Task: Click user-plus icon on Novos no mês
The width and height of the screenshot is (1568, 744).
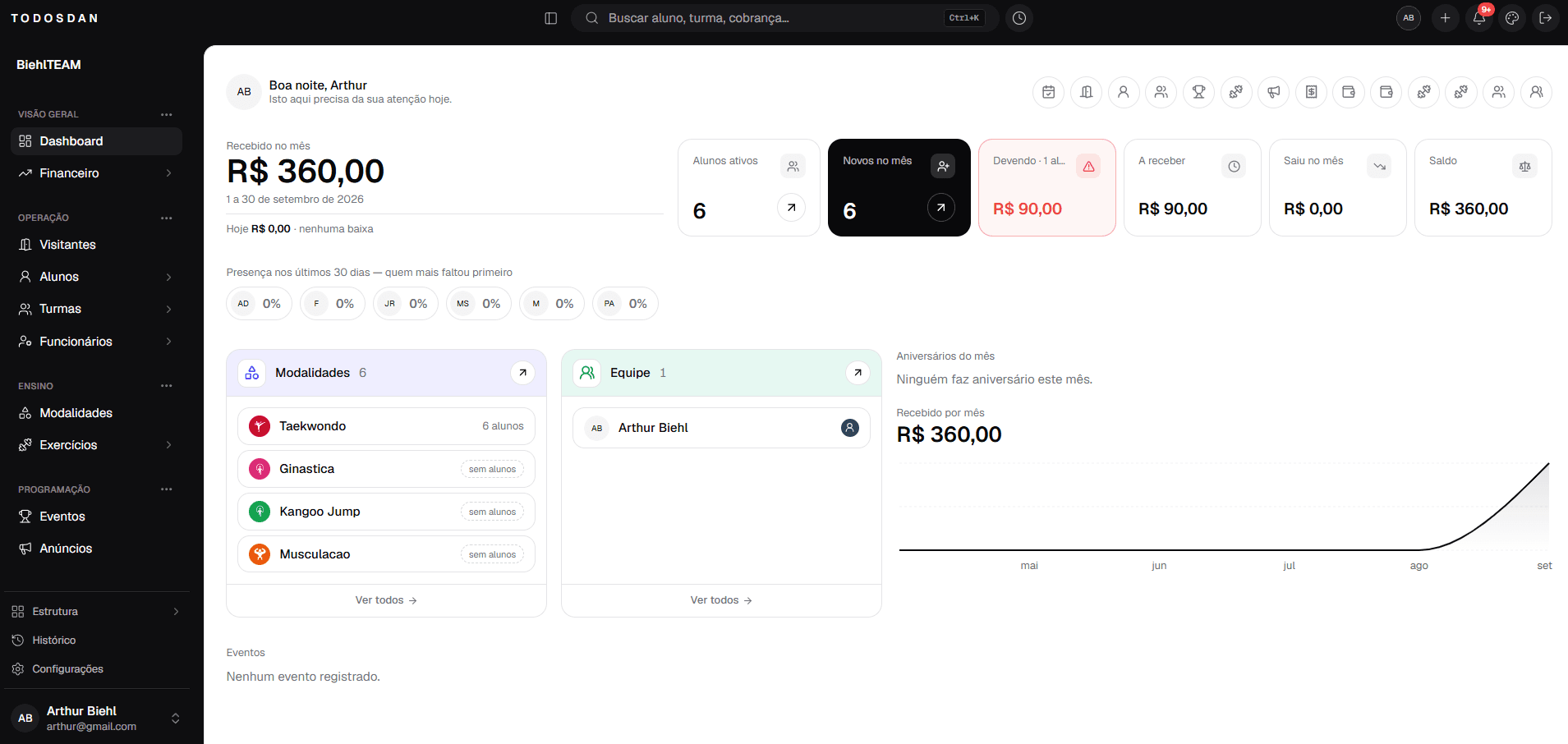Action: coord(943,166)
